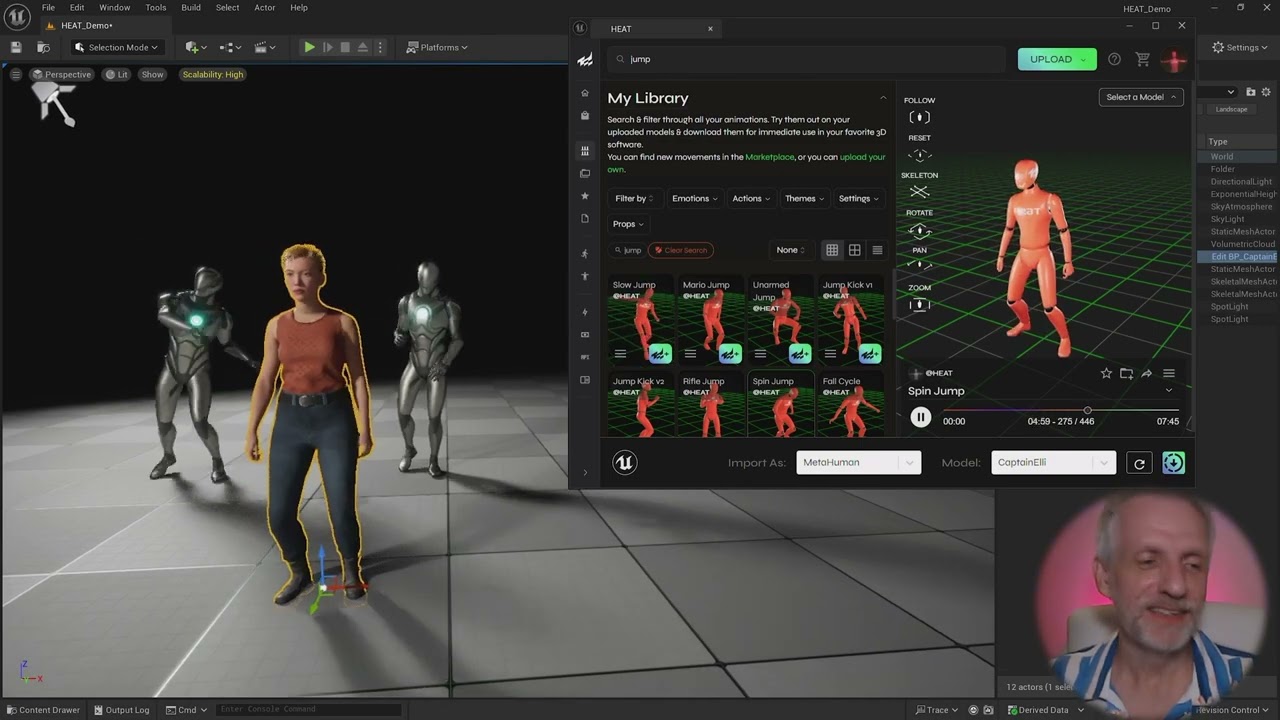Open the Window menu
Screen dimensions: 1280x720
pyautogui.click(x=114, y=7)
